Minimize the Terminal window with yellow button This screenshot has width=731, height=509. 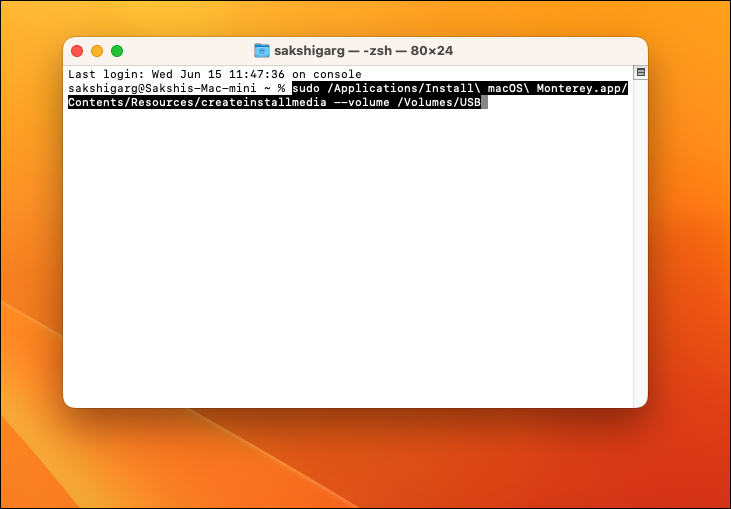(x=97, y=51)
